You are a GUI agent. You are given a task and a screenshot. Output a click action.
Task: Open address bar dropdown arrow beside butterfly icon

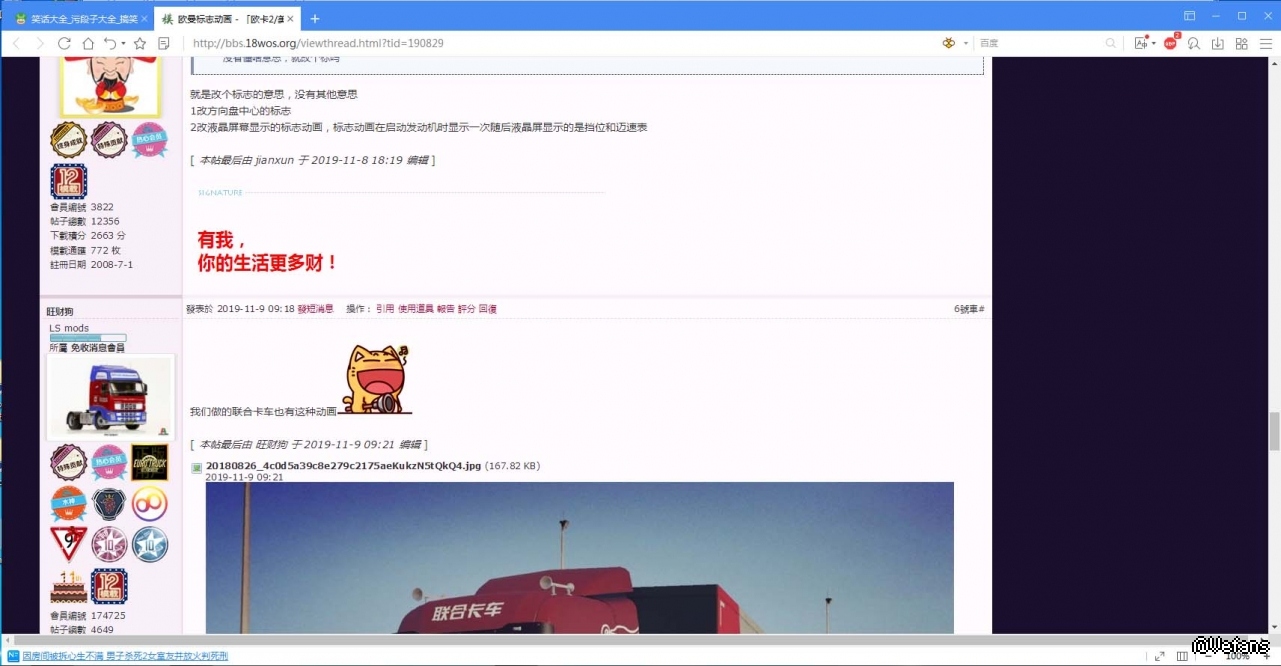pyautogui.click(x=966, y=44)
